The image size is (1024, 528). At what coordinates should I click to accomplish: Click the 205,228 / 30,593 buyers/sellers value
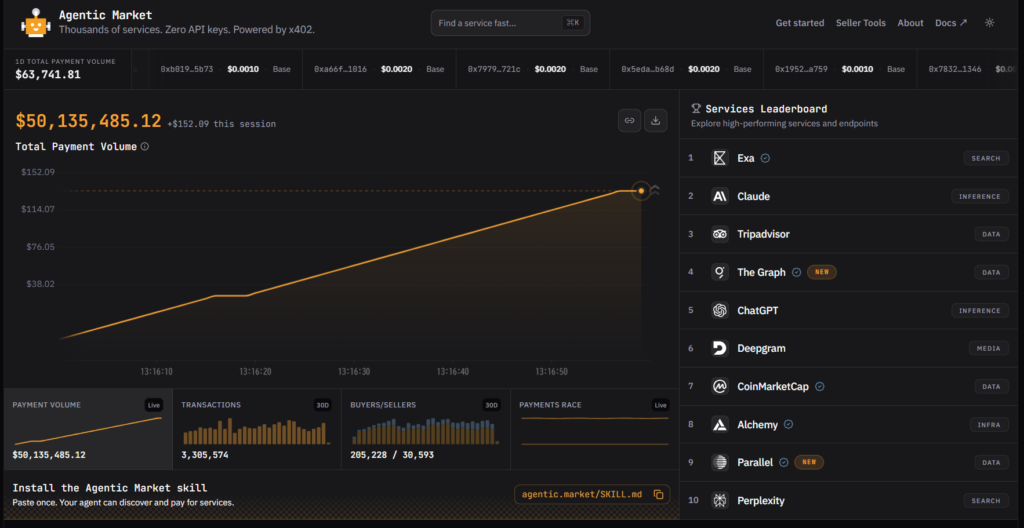[x=392, y=455]
